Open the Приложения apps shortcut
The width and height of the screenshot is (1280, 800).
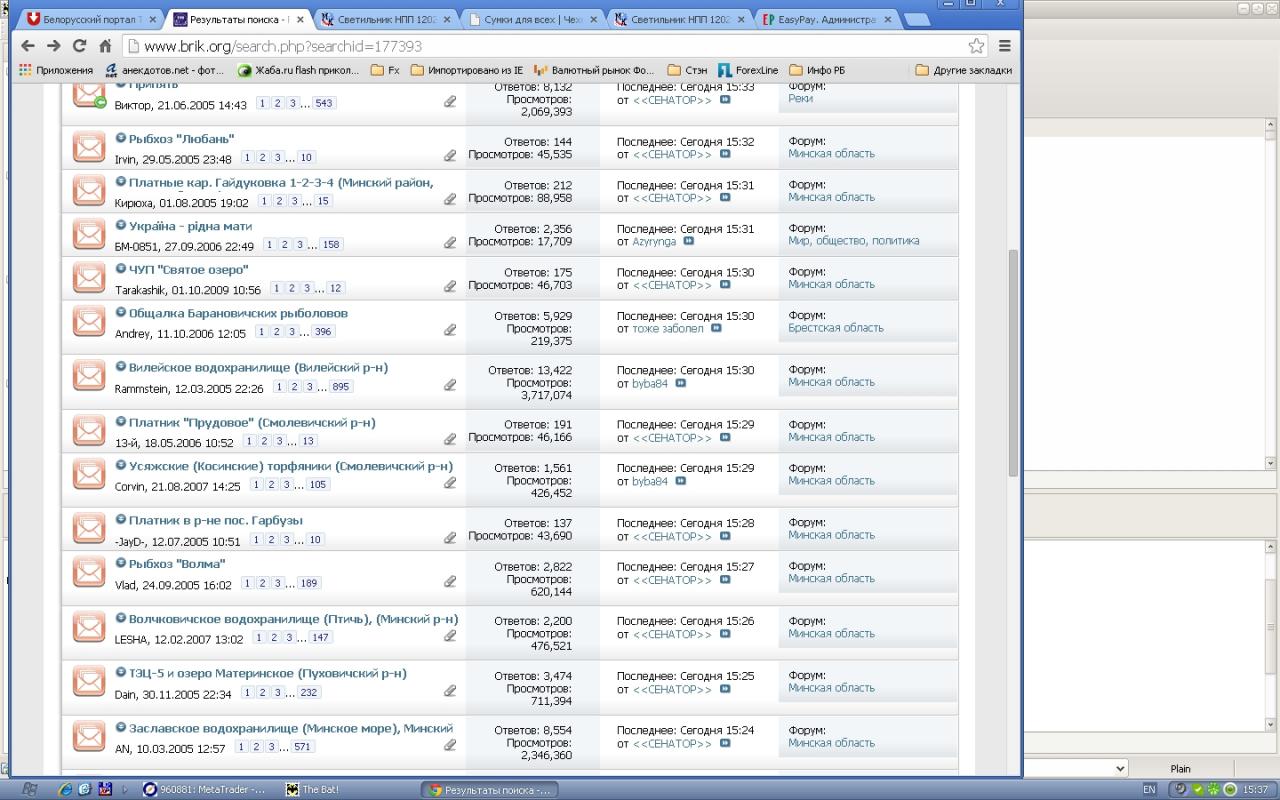coord(56,70)
